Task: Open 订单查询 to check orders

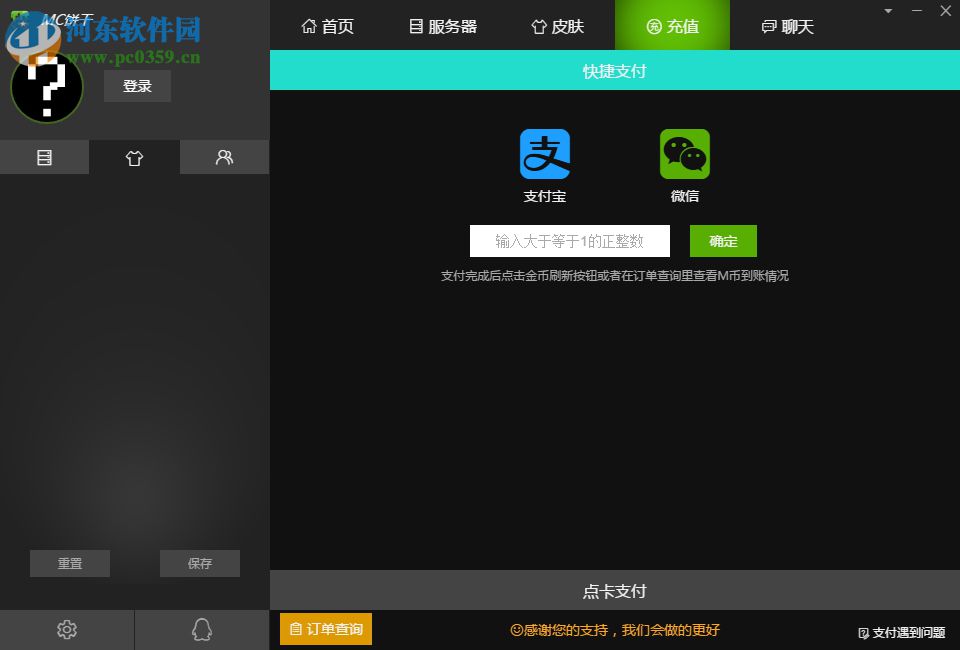Action: pyautogui.click(x=325, y=629)
